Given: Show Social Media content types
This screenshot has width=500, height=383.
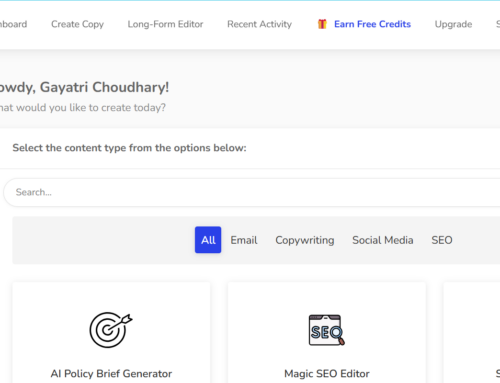Looking at the screenshot, I should coord(383,240).
